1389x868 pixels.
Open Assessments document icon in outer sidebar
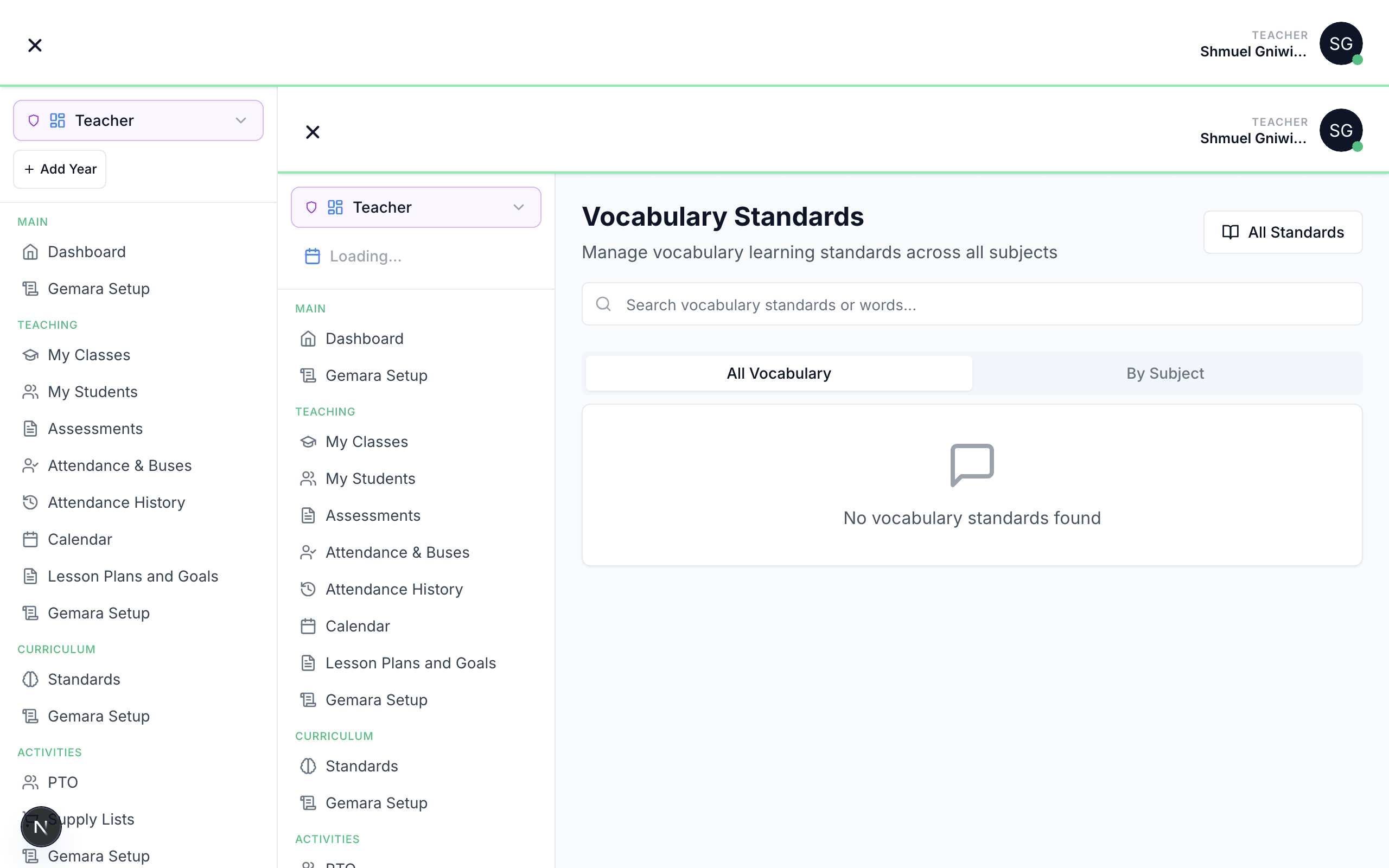pyautogui.click(x=30, y=429)
